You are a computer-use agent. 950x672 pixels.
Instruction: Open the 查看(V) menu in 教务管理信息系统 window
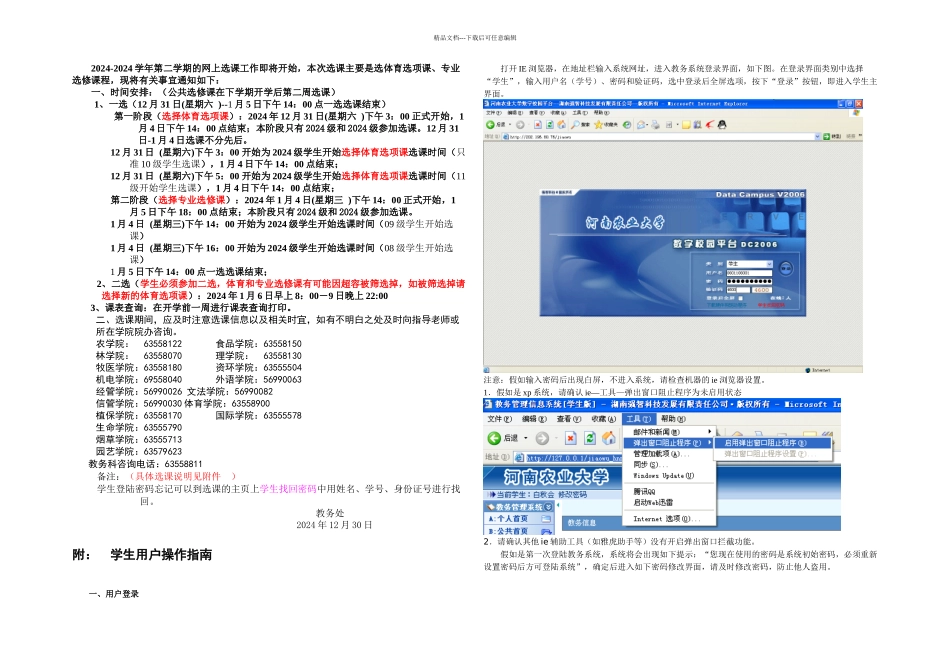pyautogui.click(x=569, y=419)
